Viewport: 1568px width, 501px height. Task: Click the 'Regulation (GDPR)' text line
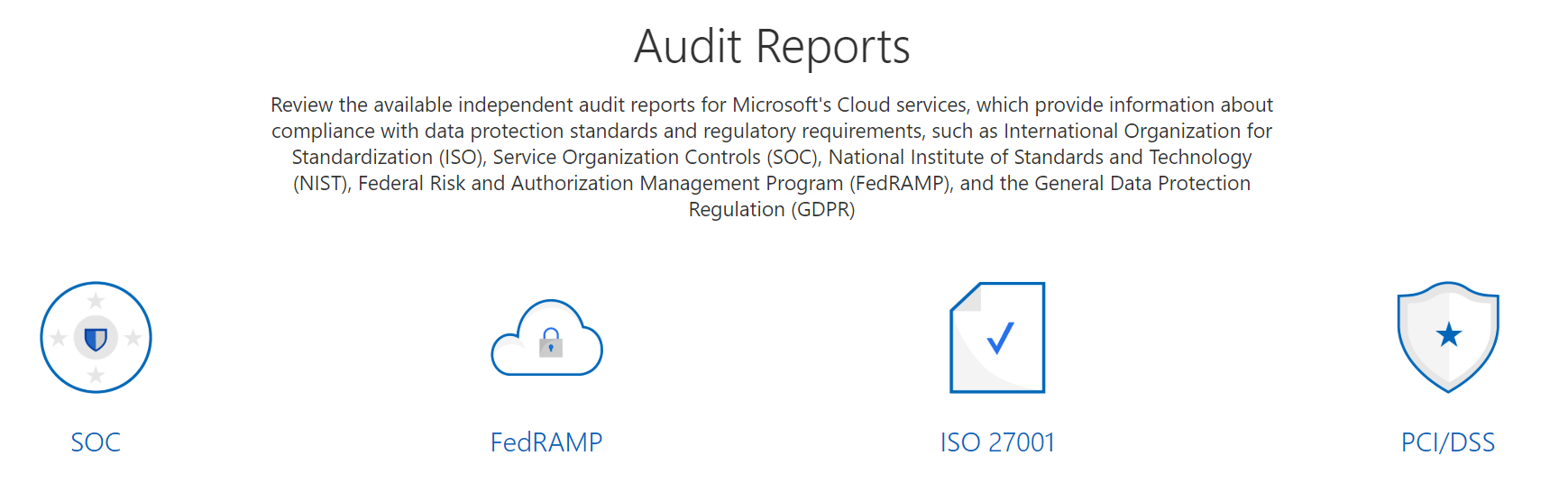coord(772,209)
